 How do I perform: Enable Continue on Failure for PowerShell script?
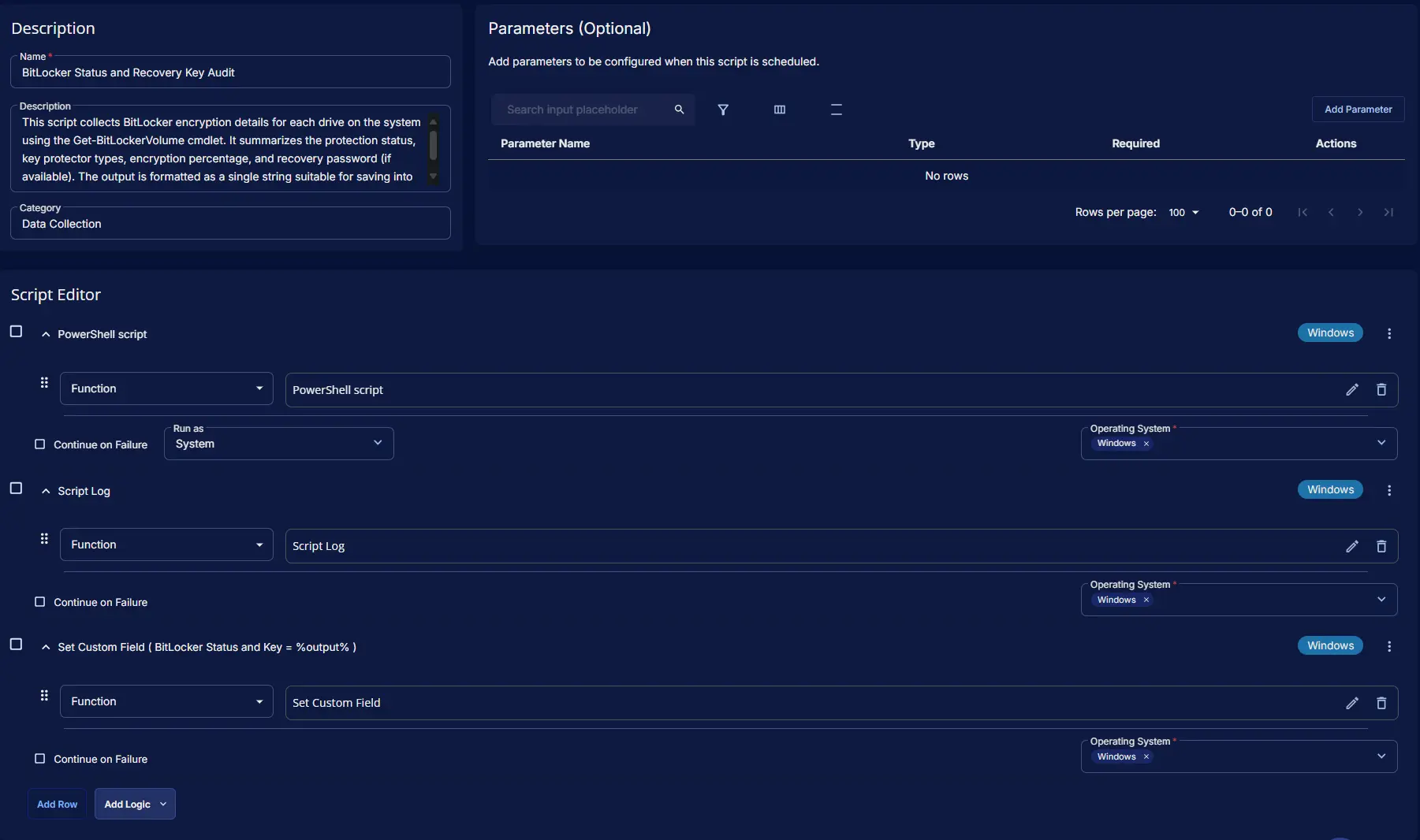point(39,444)
